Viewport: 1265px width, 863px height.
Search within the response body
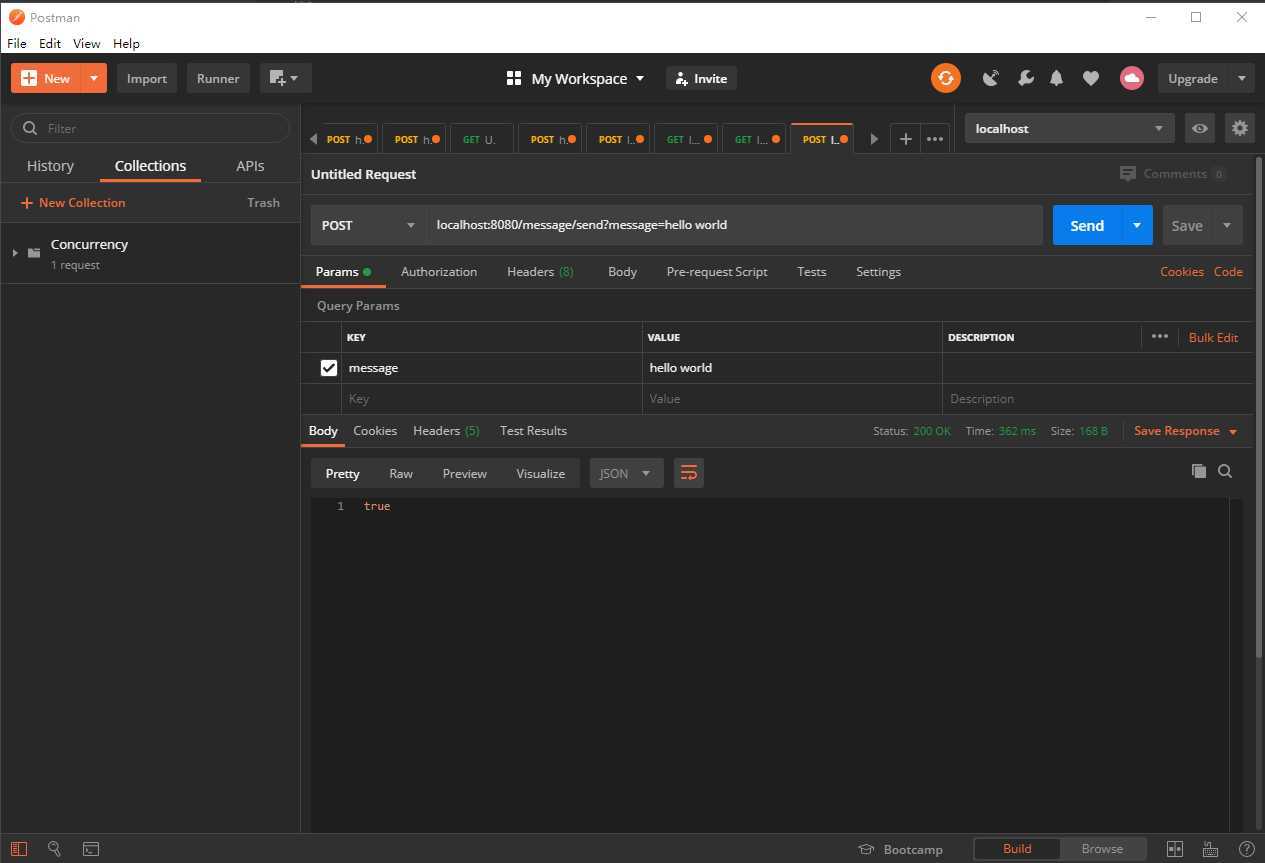1225,471
